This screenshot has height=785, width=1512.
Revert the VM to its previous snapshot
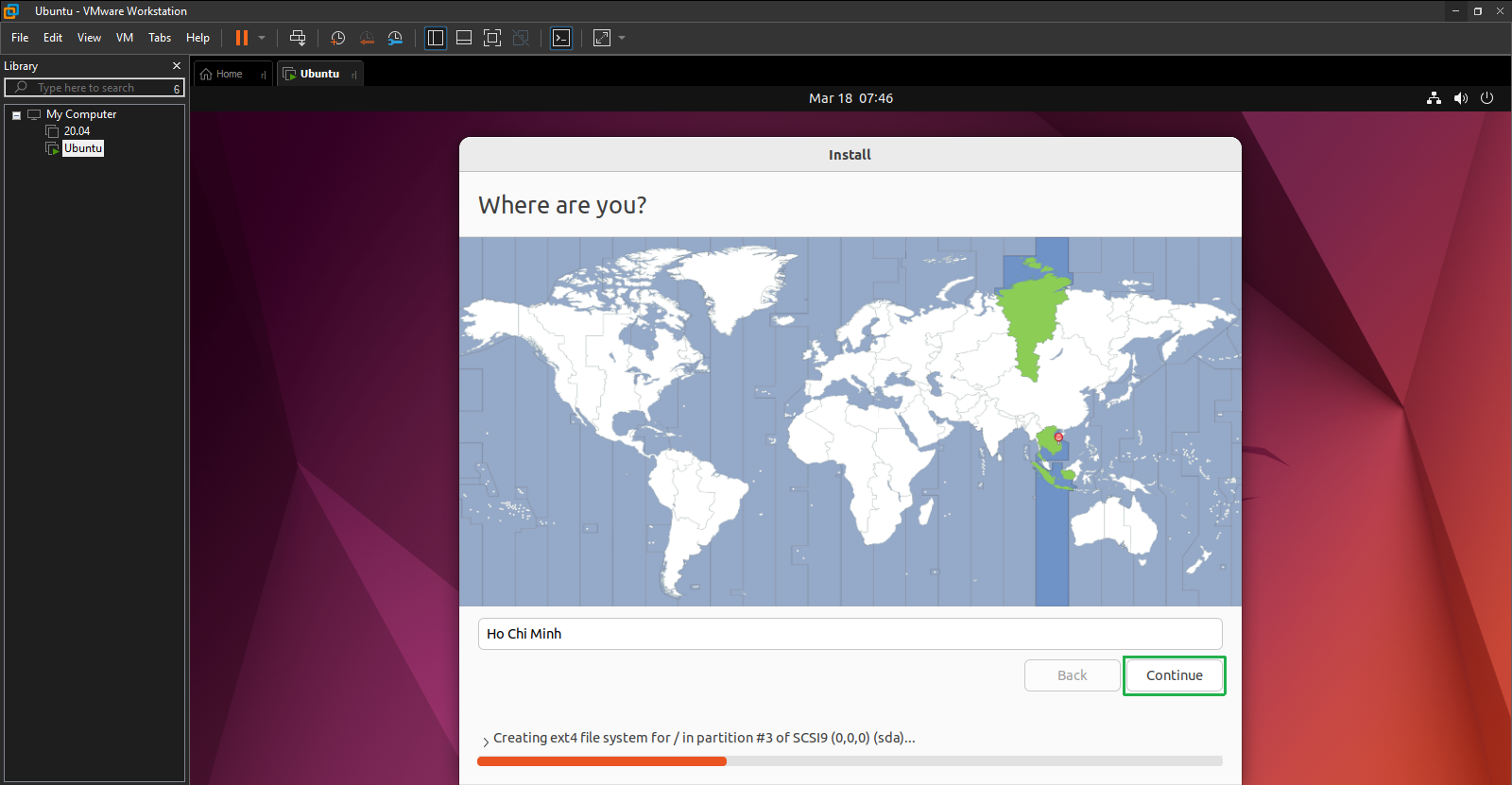coord(367,38)
